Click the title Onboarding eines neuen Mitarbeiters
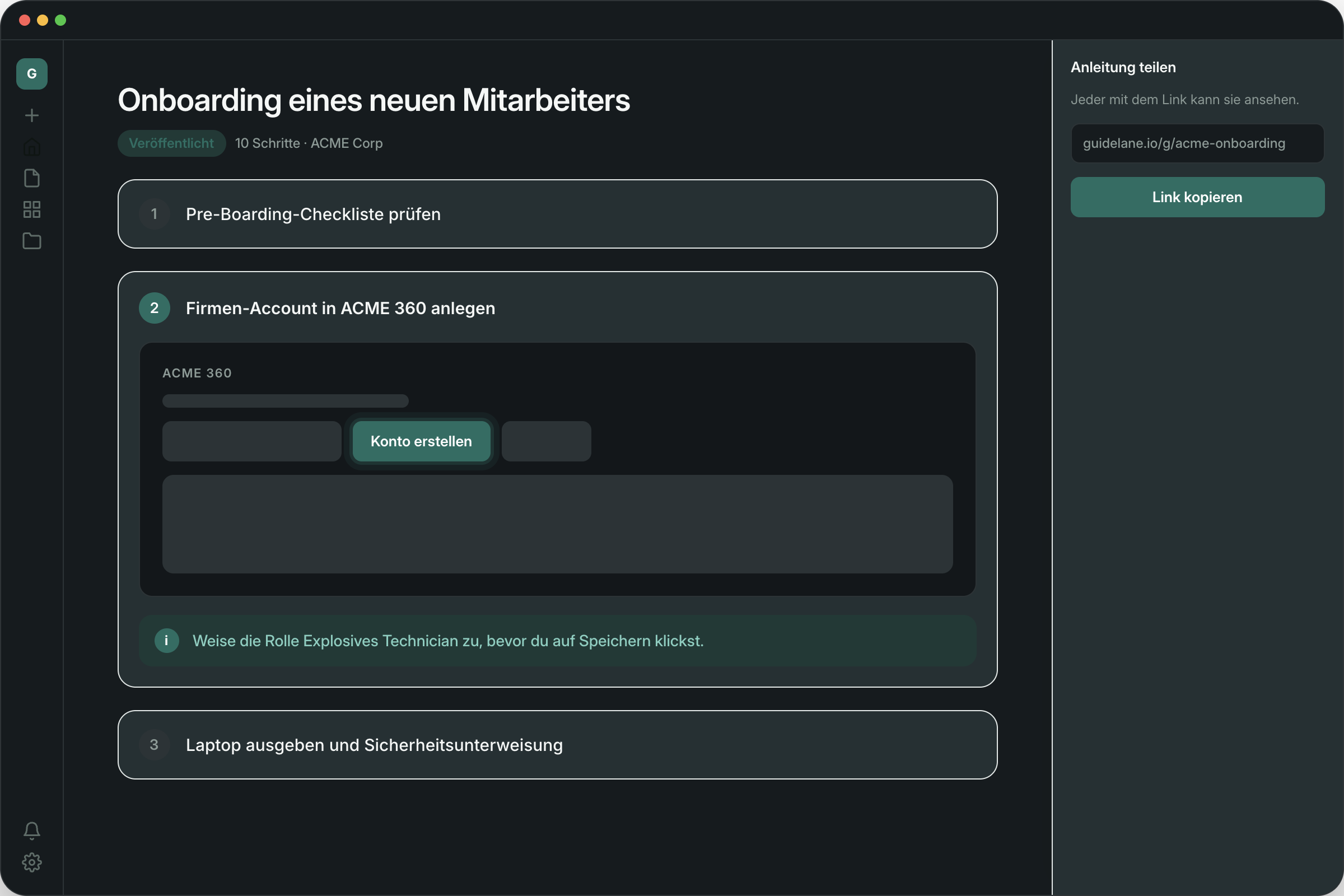Screen dimensions: 1344x896 click(374, 100)
